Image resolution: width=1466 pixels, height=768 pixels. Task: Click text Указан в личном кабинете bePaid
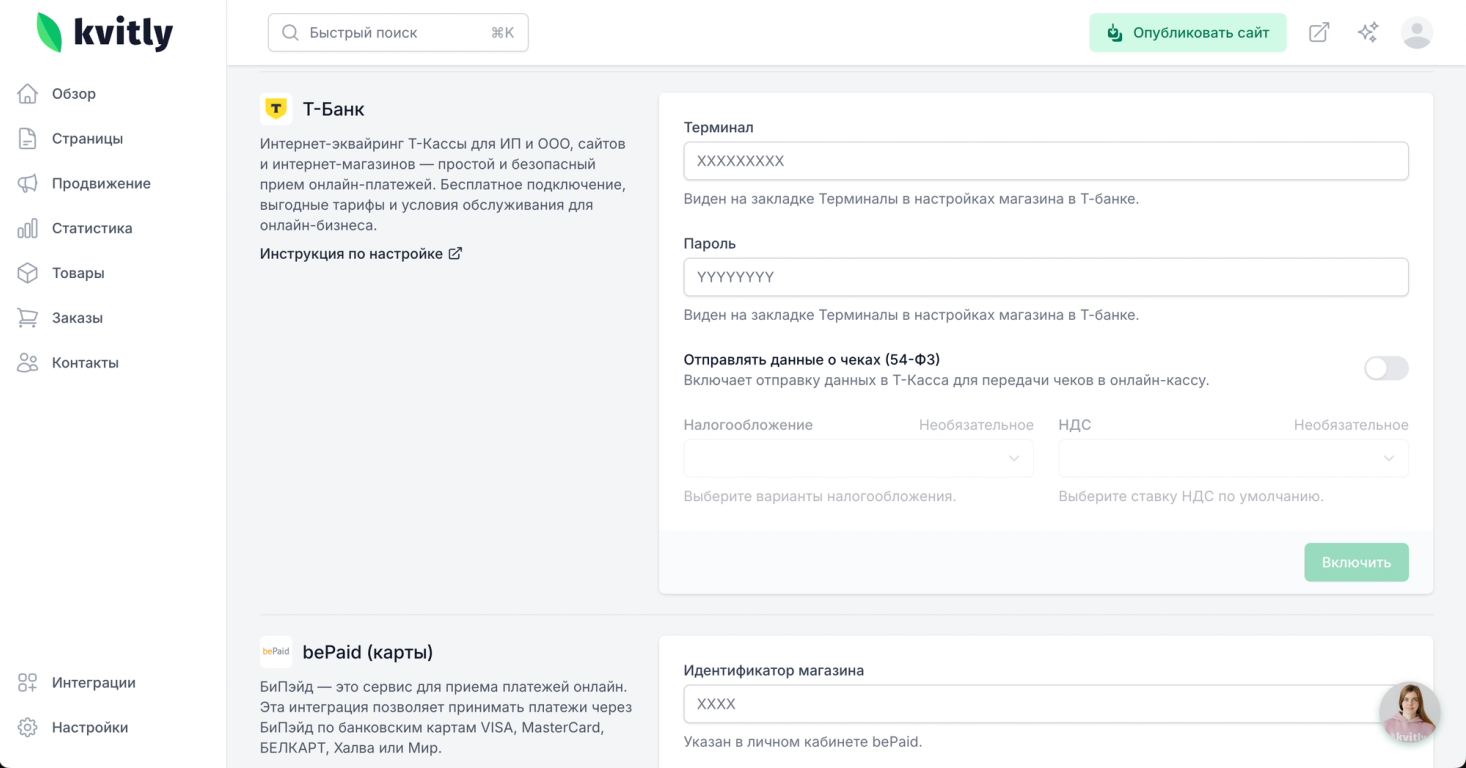tap(803, 742)
